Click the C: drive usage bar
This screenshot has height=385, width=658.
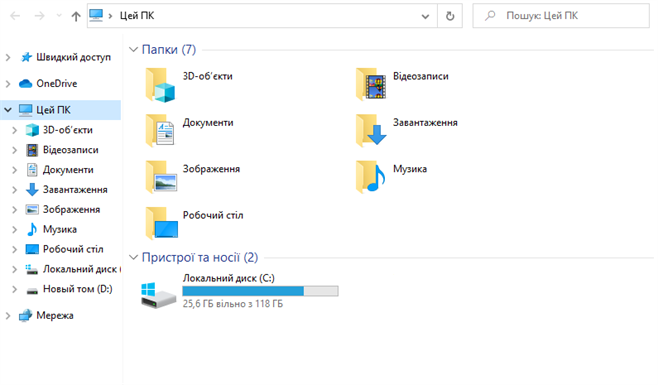click(260, 291)
